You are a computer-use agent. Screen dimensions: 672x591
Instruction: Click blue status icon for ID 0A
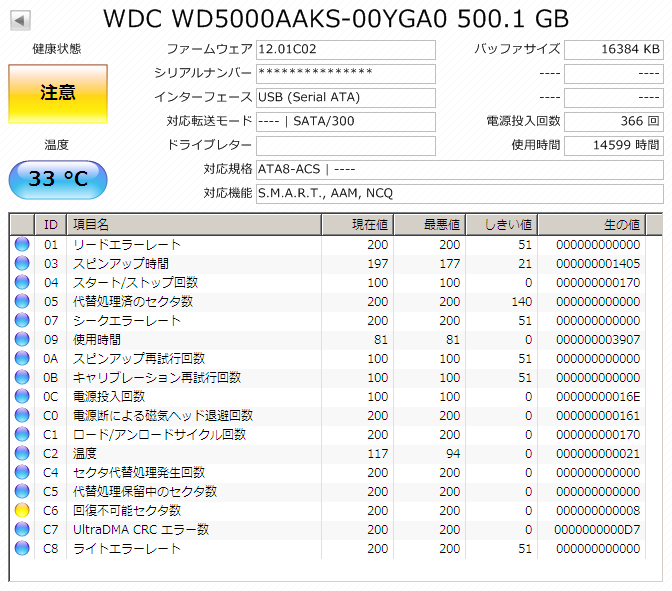click(22, 358)
